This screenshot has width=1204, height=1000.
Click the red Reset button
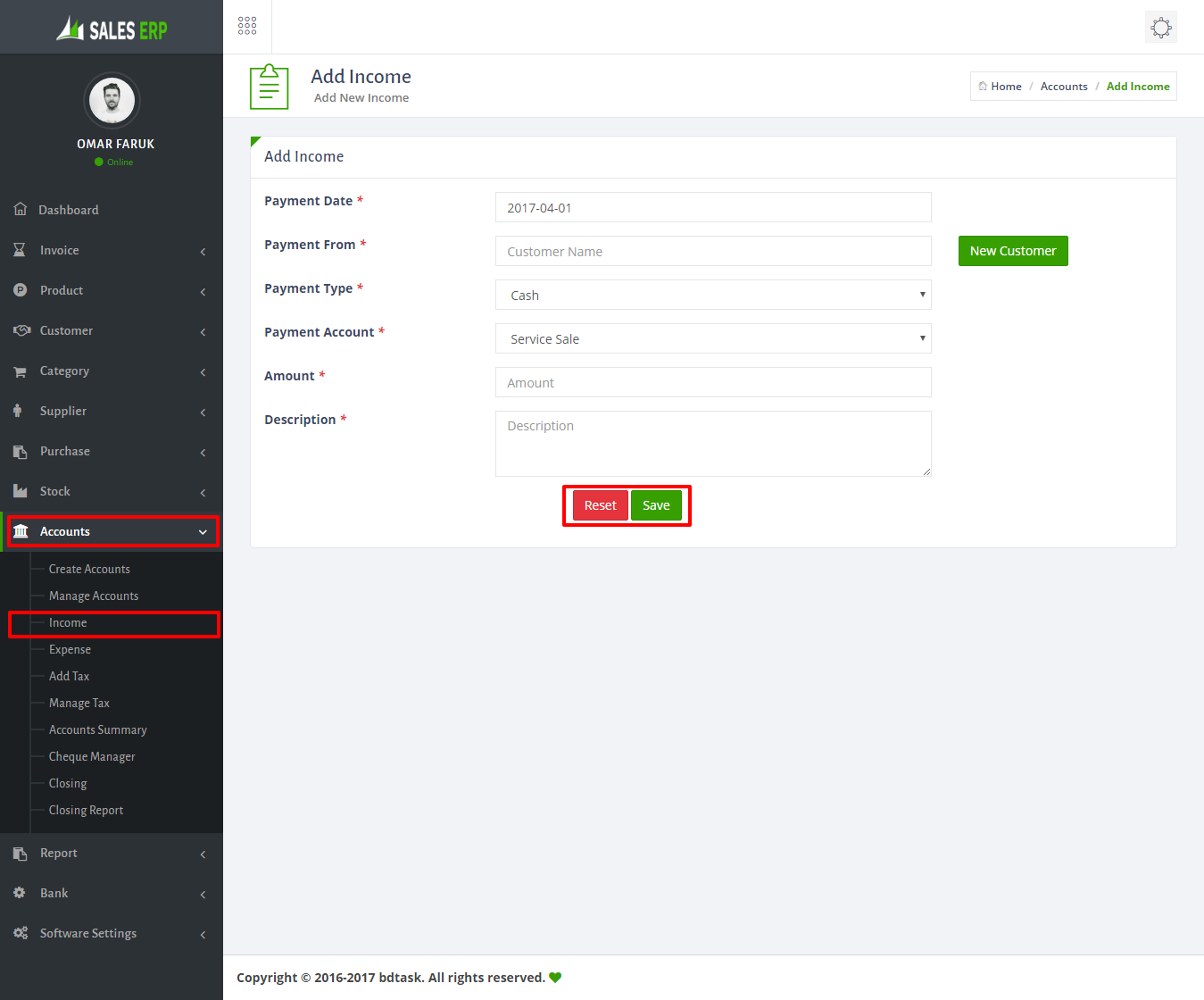600,505
